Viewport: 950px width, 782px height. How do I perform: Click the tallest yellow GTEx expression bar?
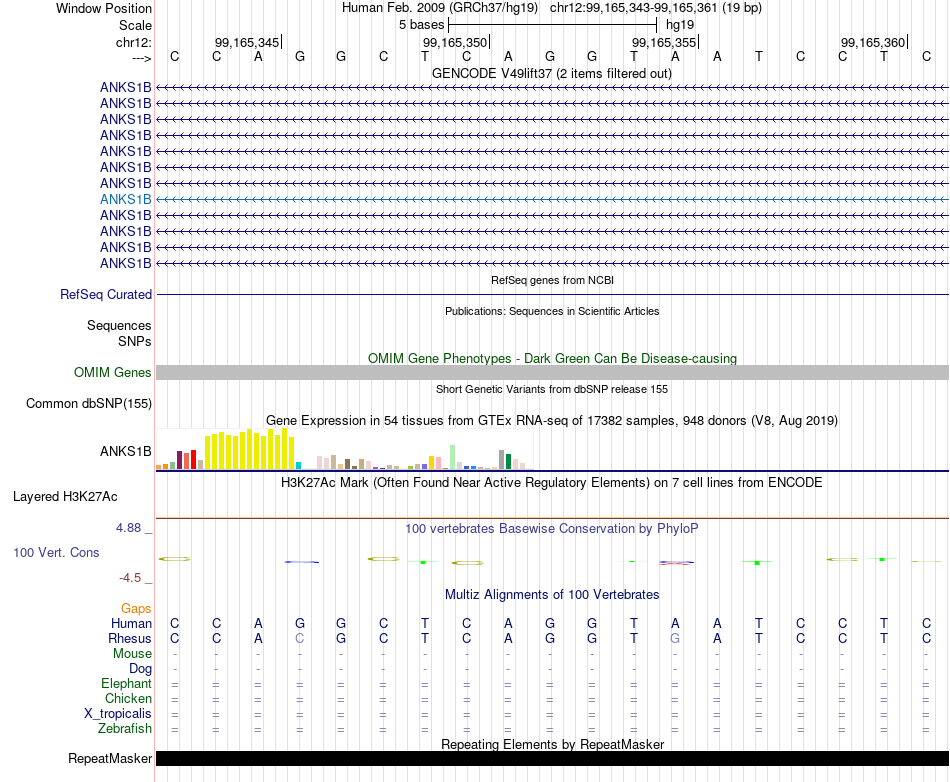[x=284, y=449]
